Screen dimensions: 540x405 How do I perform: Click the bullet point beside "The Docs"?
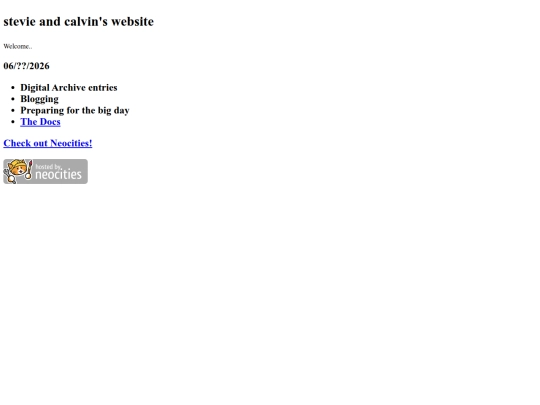point(13,122)
